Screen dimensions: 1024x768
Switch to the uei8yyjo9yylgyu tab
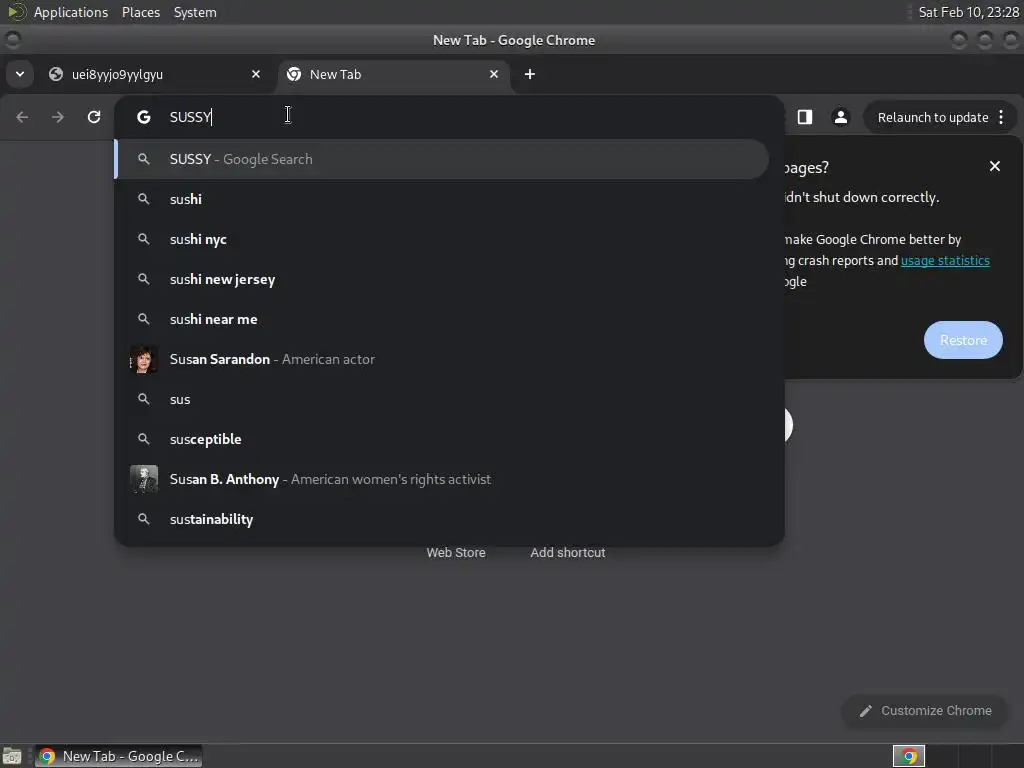coord(153,74)
